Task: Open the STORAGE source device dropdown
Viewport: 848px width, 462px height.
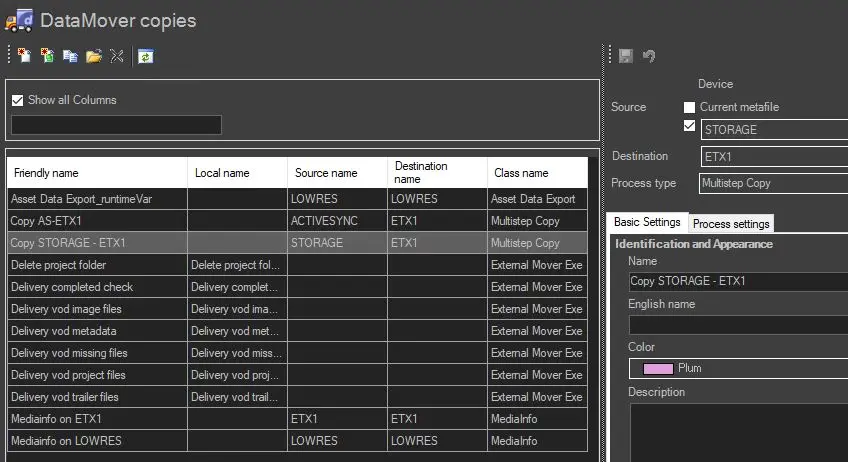Action: [x=774, y=130]
